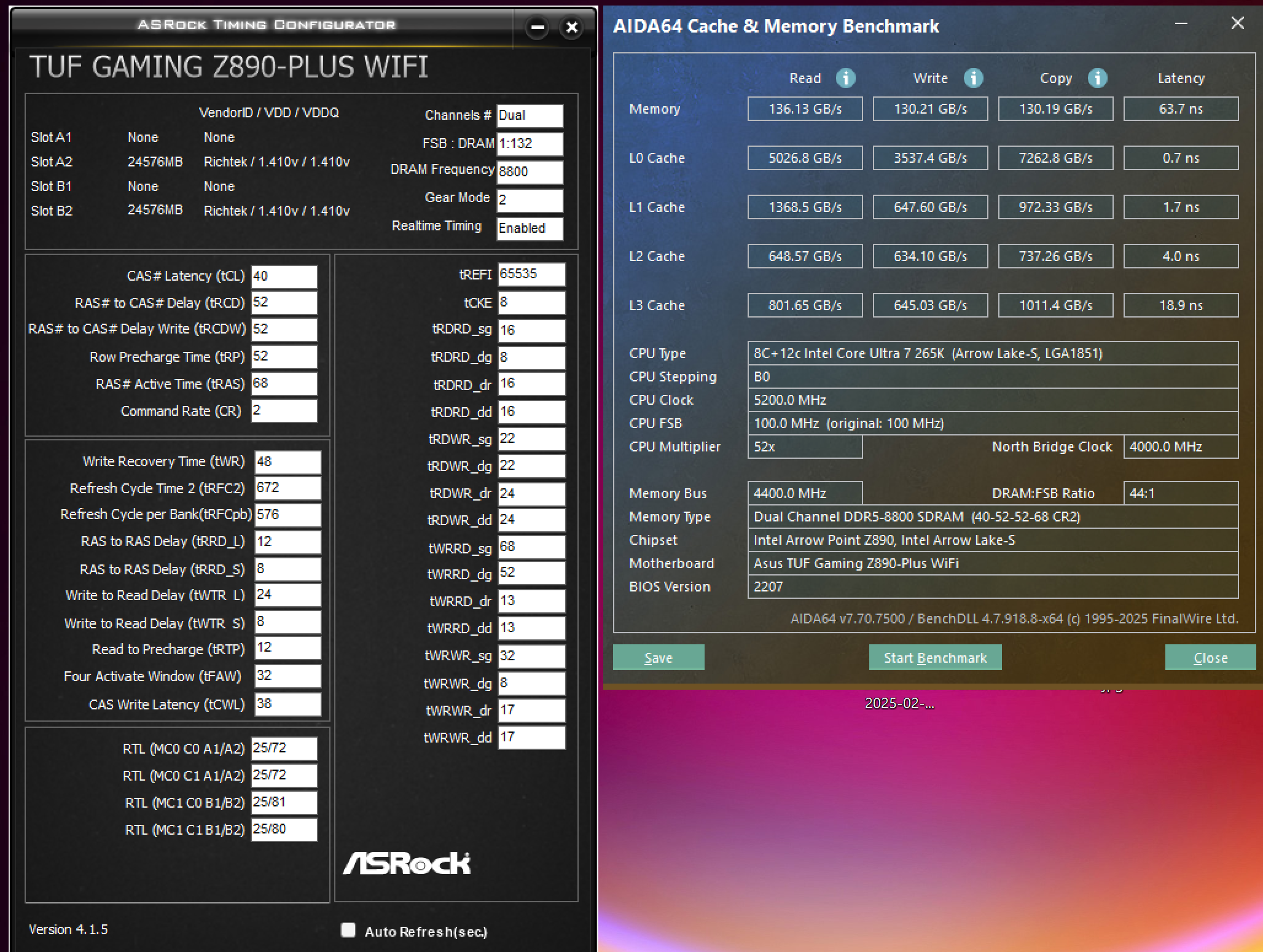This screenshot has height=952, width=1263.
Task: Minimize the ASRock Timing Configurator window
Action: (538, 28)
